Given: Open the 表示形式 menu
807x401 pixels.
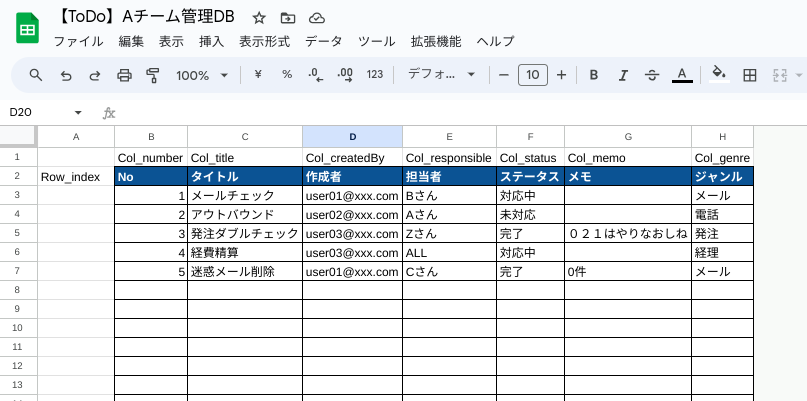Looking at the screenshot, I should [x=265, y=42].
